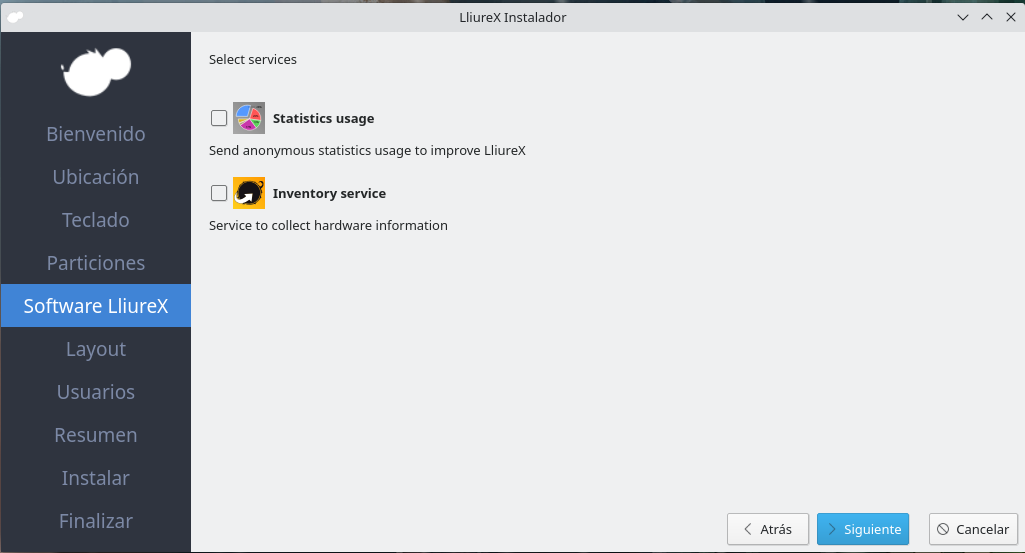Enable the Inventory service checkbox

219,193
